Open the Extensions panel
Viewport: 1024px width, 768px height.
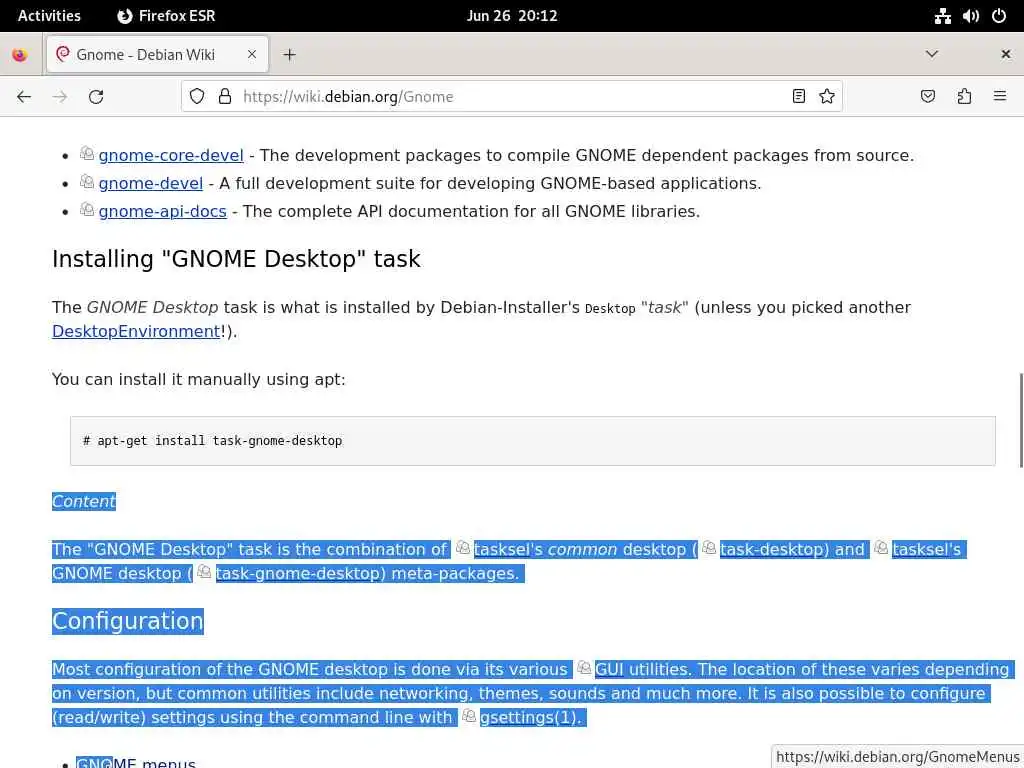click(964, 97)
